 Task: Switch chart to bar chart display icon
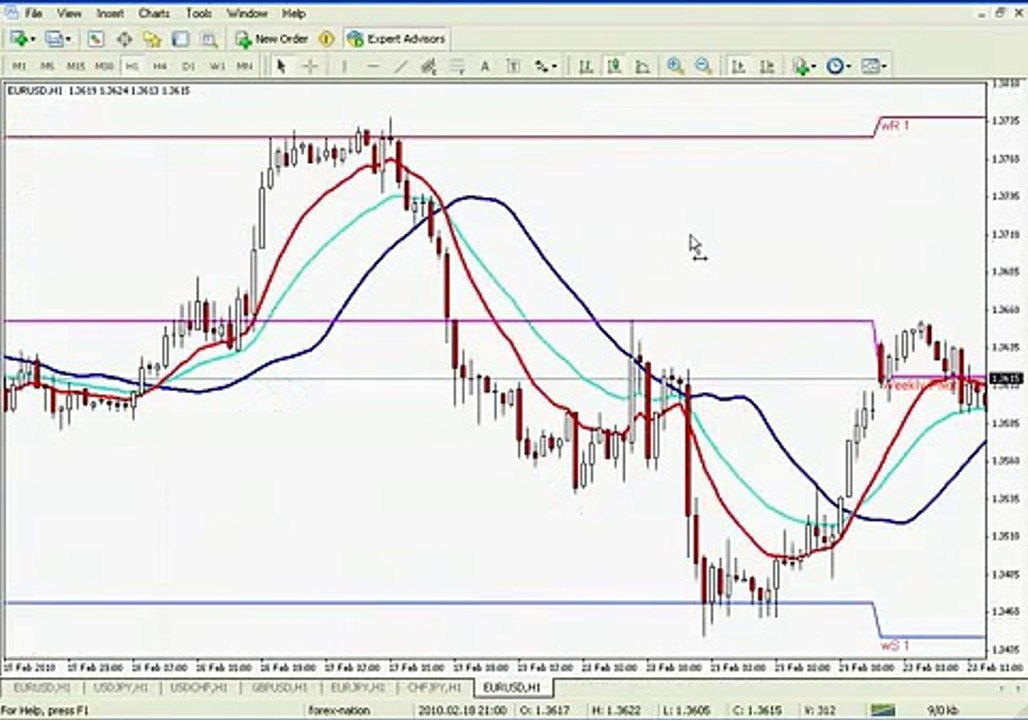[585, 66]
